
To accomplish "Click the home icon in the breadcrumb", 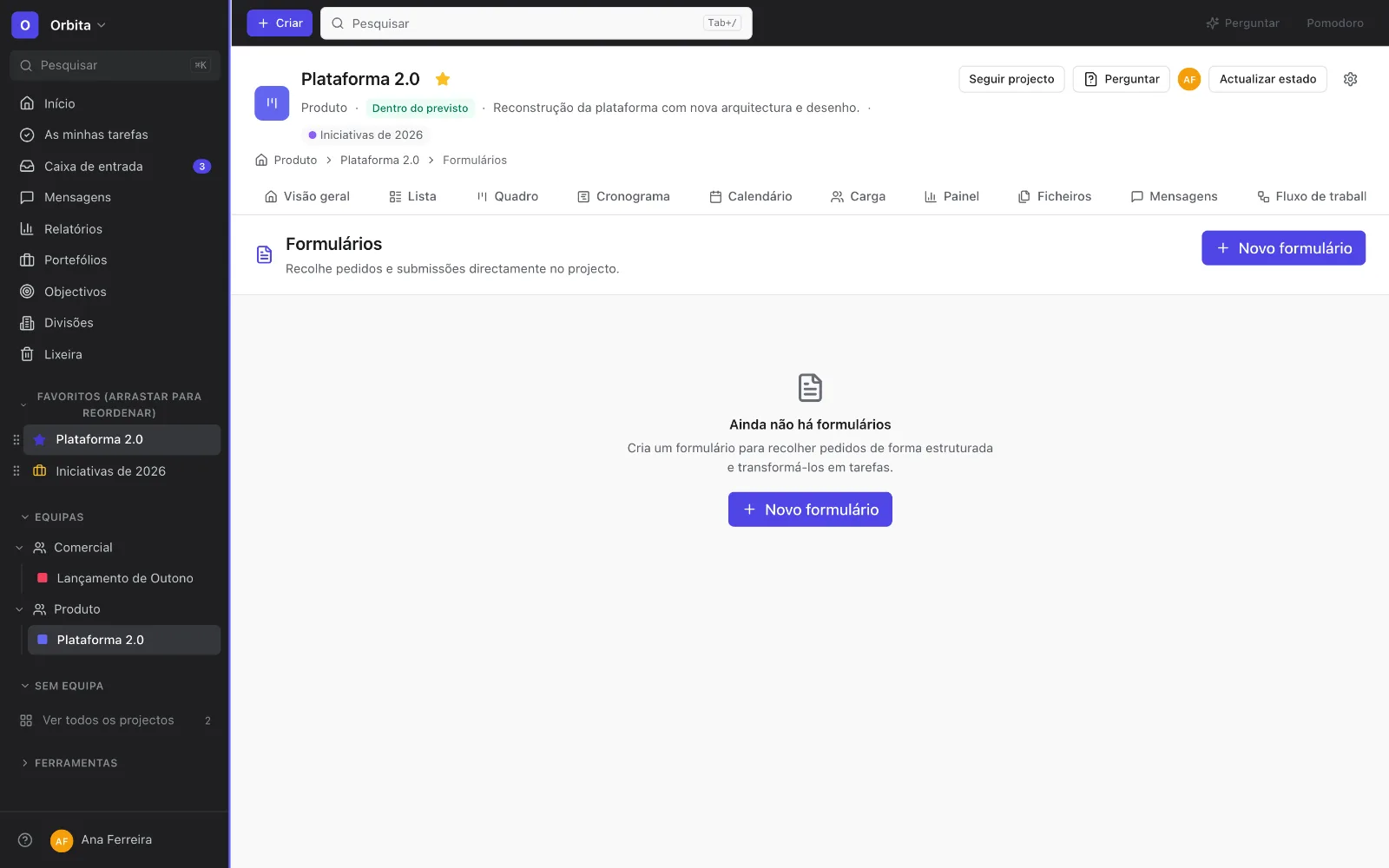I will click(261, 160).
